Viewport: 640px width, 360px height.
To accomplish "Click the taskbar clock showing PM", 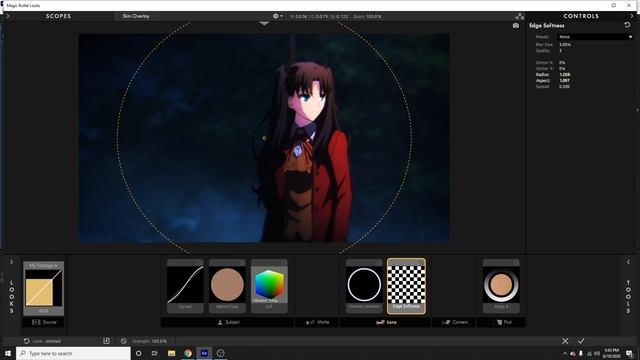I will 611,353.
